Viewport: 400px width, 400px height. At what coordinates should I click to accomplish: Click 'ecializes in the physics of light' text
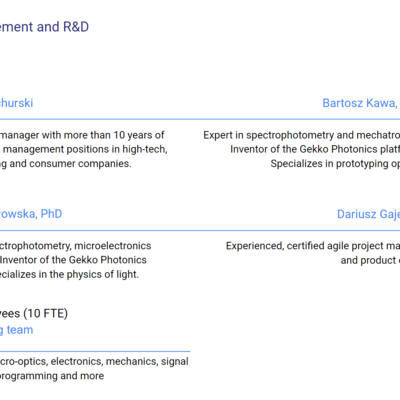[x=69, y=274]
